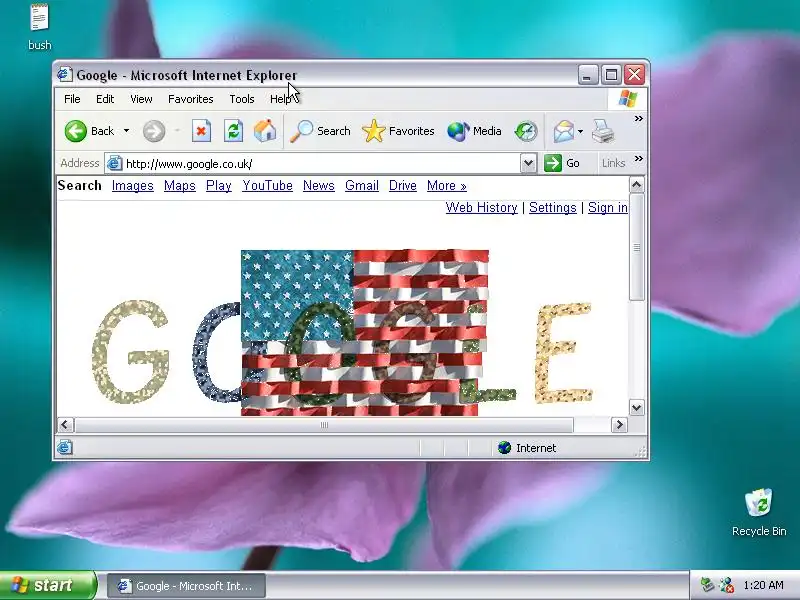
Task: Click the Drive link
Action: 403,186
